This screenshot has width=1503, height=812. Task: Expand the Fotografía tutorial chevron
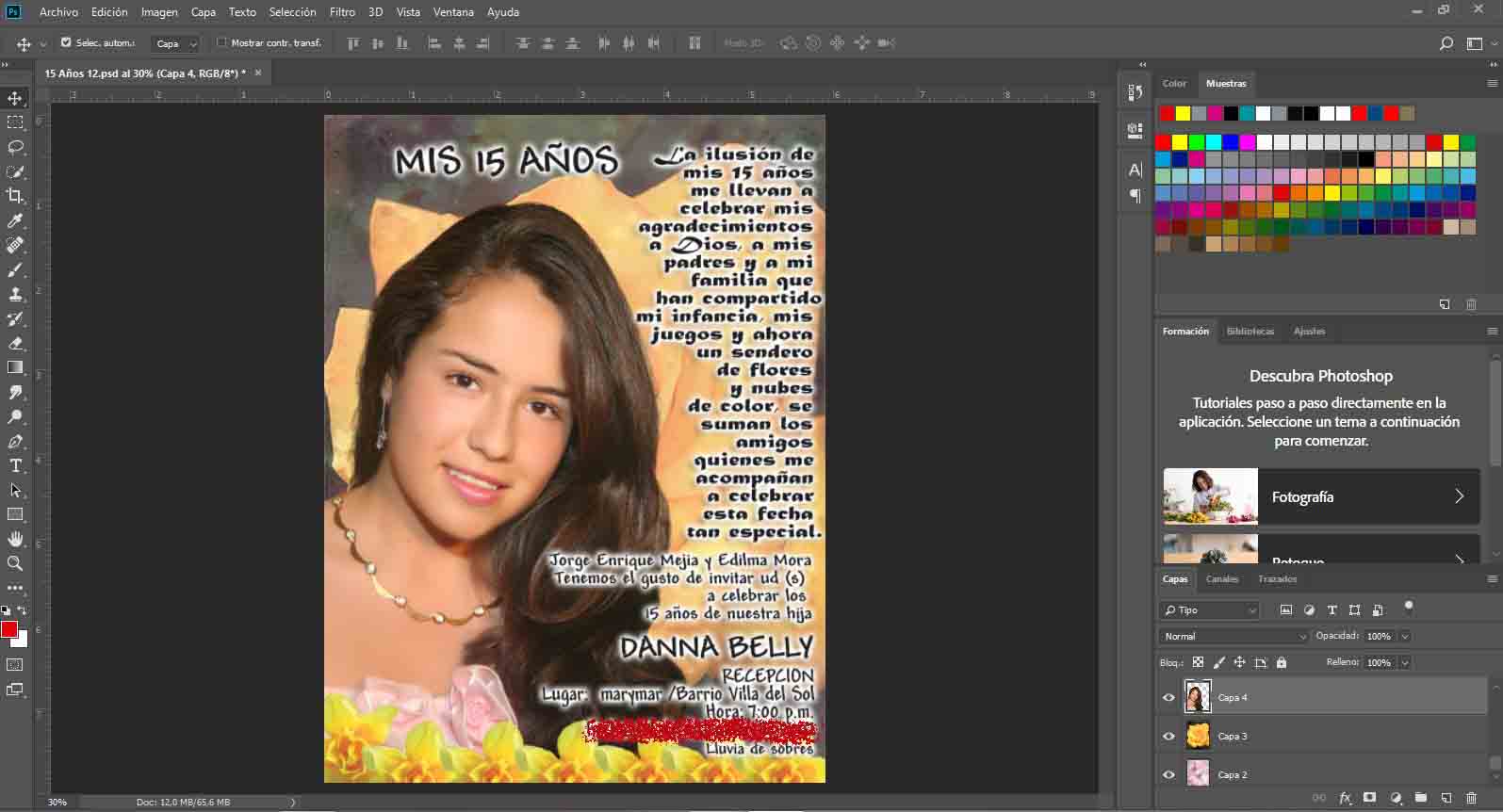[x=1460, y=496]
